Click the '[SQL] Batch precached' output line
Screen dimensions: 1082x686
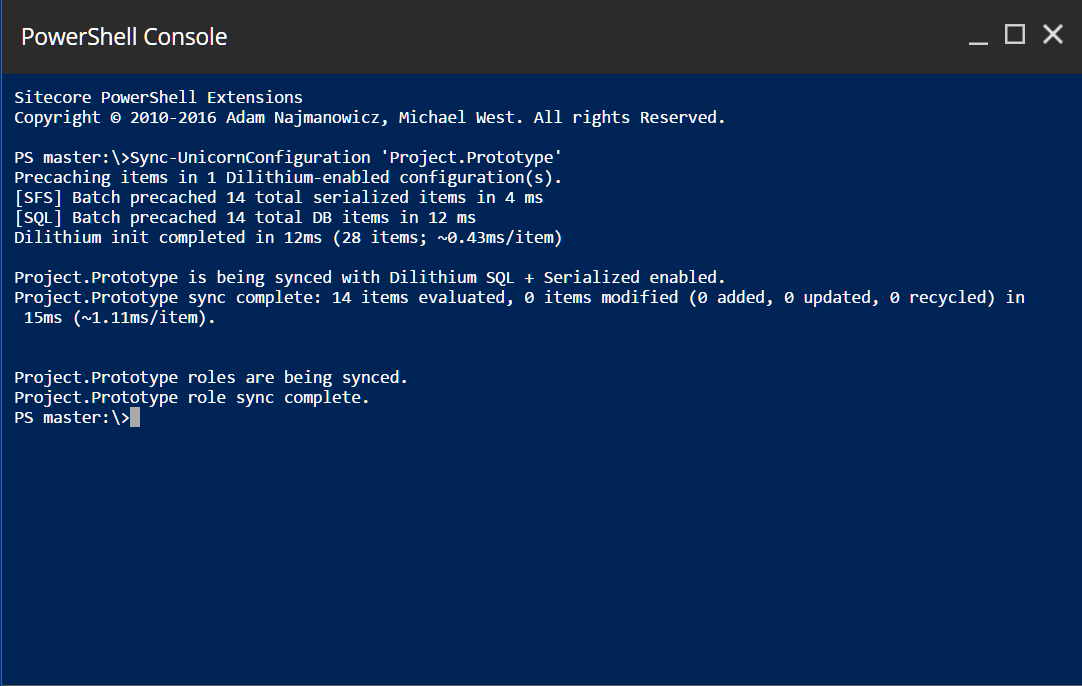245,217
